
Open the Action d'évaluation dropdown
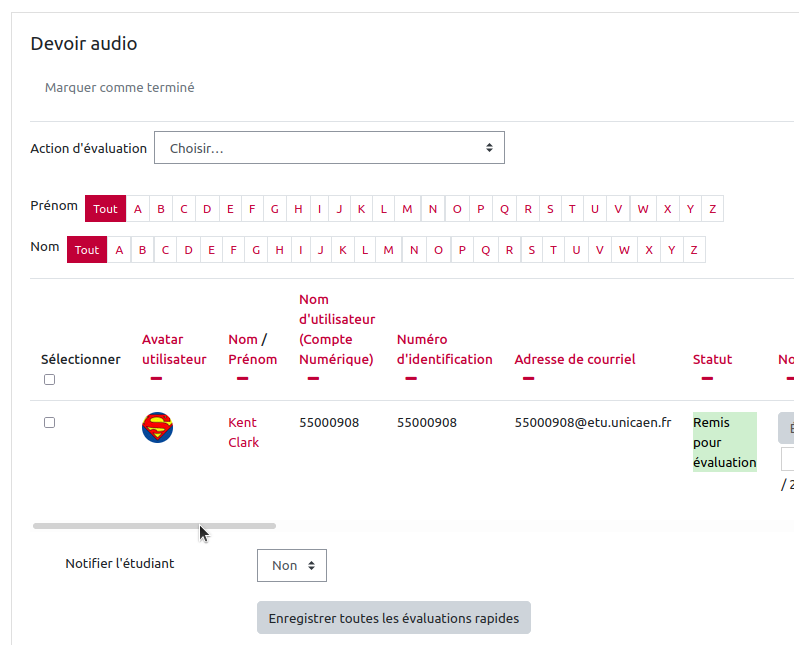click(329, 148)
